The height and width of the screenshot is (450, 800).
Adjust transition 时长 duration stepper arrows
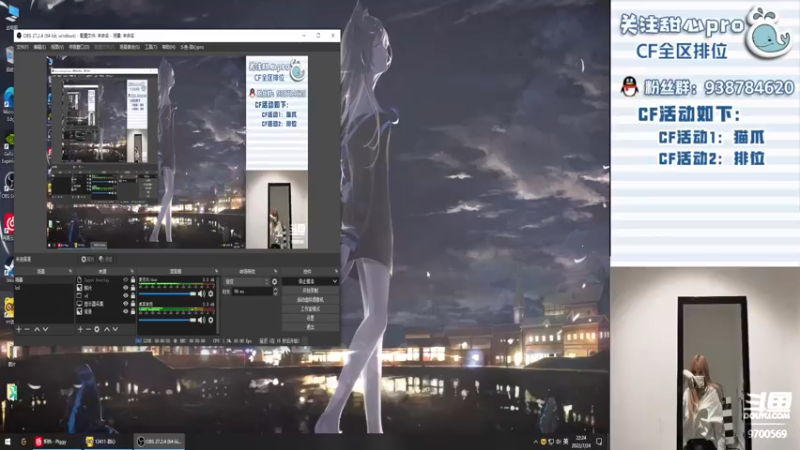276,291
